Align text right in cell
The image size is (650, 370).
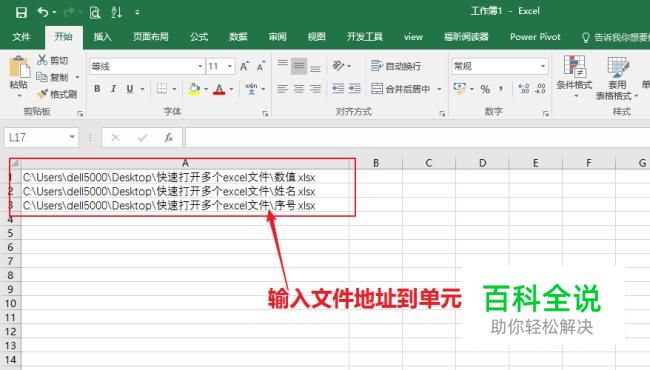pyautogui.click(x=315, y=89)
